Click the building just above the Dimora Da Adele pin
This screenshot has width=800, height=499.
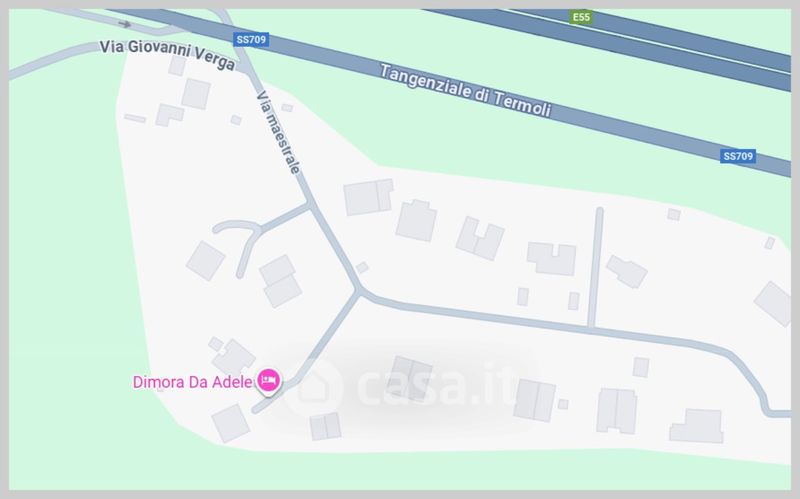(x=233, y=357)
